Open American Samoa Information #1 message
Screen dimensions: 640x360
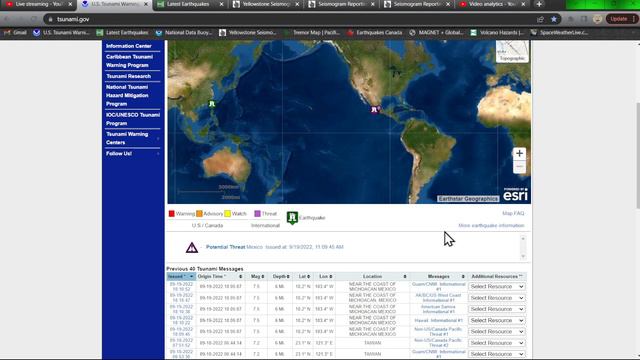(438, 309)
